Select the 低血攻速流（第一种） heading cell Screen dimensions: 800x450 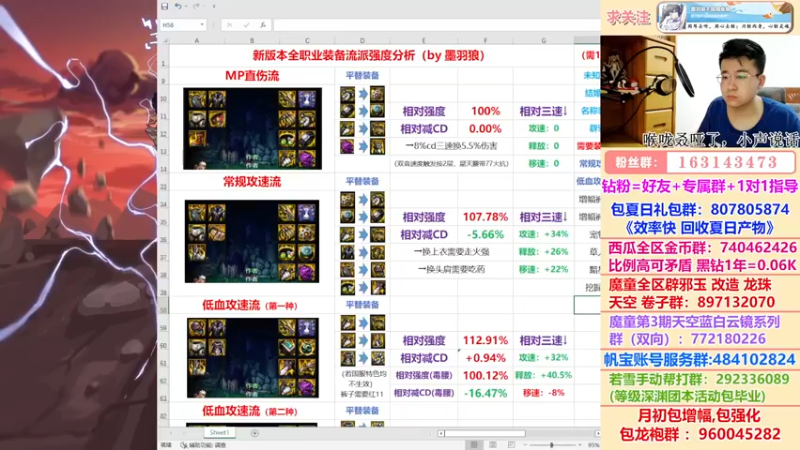pos(252,305)
